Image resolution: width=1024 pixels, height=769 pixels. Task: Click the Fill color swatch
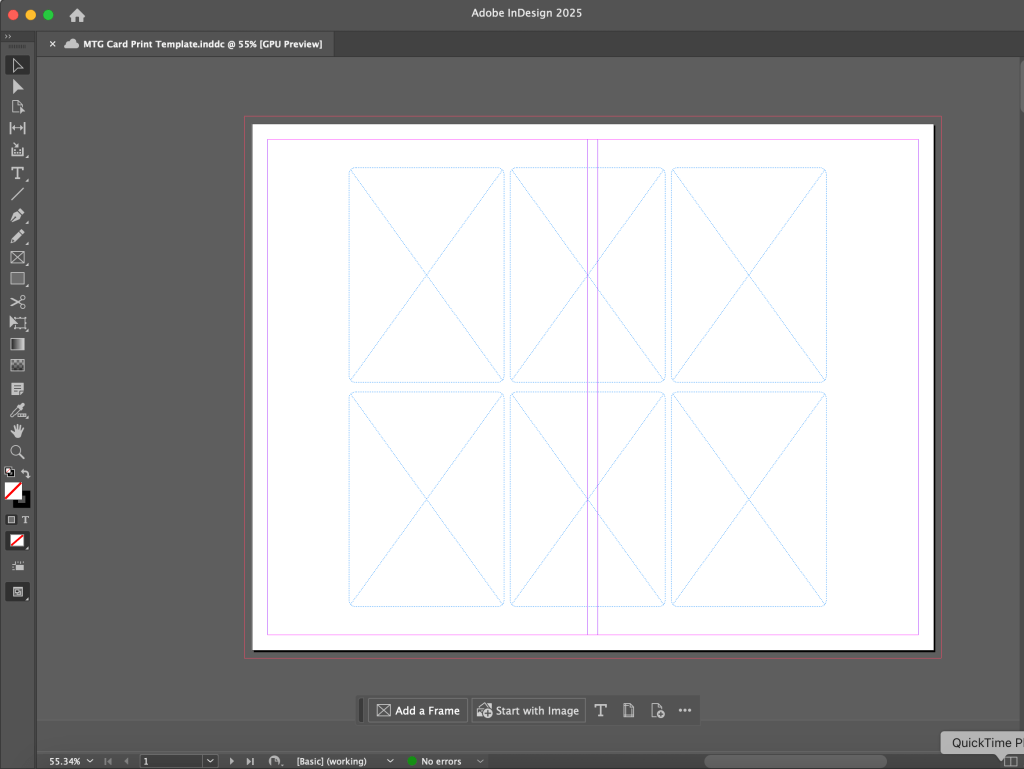pos(13,491)
